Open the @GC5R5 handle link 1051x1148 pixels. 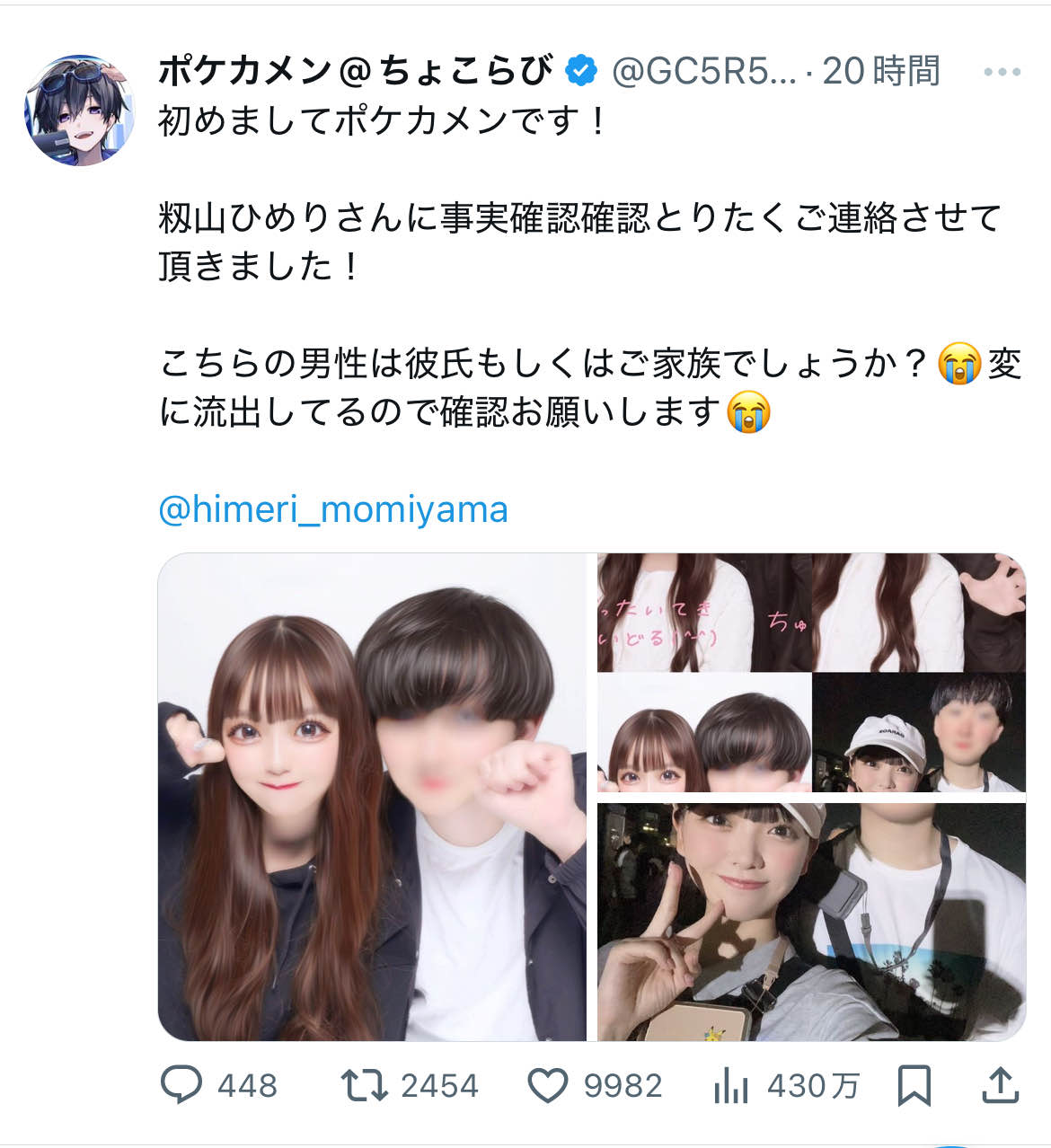[x=704, y=71]
